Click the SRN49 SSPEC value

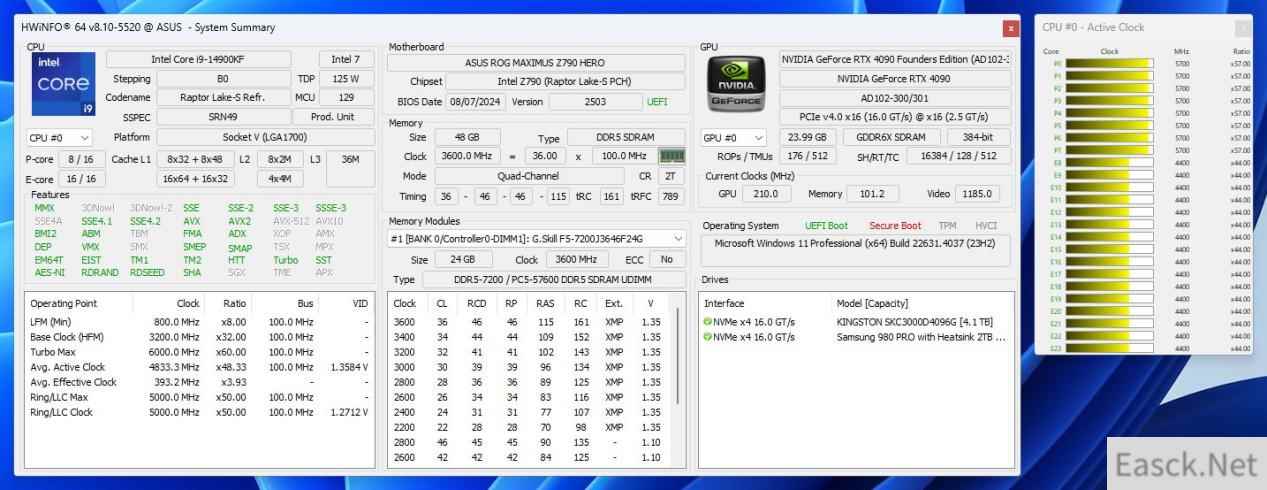[222, 117]
